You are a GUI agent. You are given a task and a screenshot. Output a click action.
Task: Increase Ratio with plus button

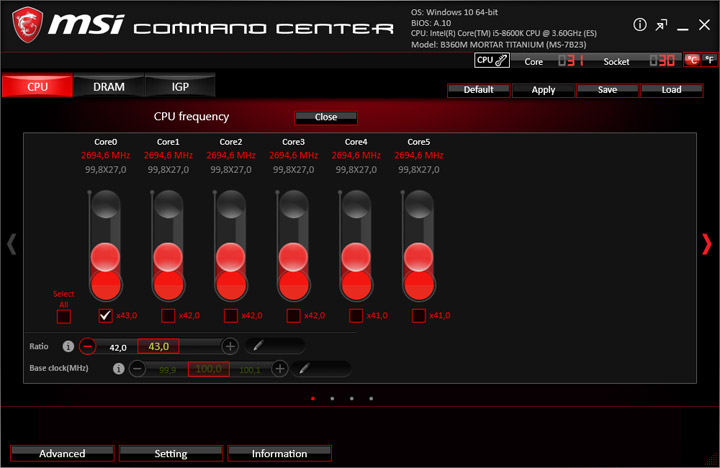230,346
